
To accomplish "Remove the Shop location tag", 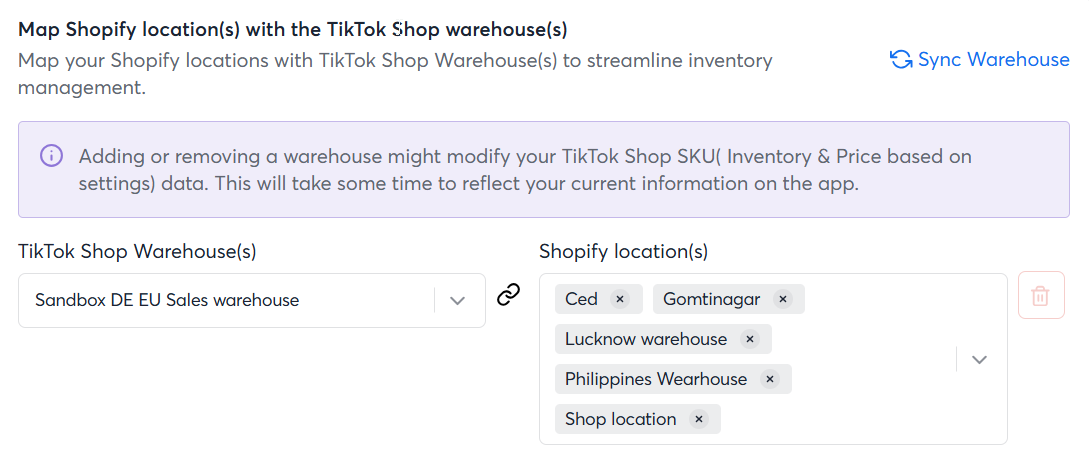I will [x=699, y=419].
